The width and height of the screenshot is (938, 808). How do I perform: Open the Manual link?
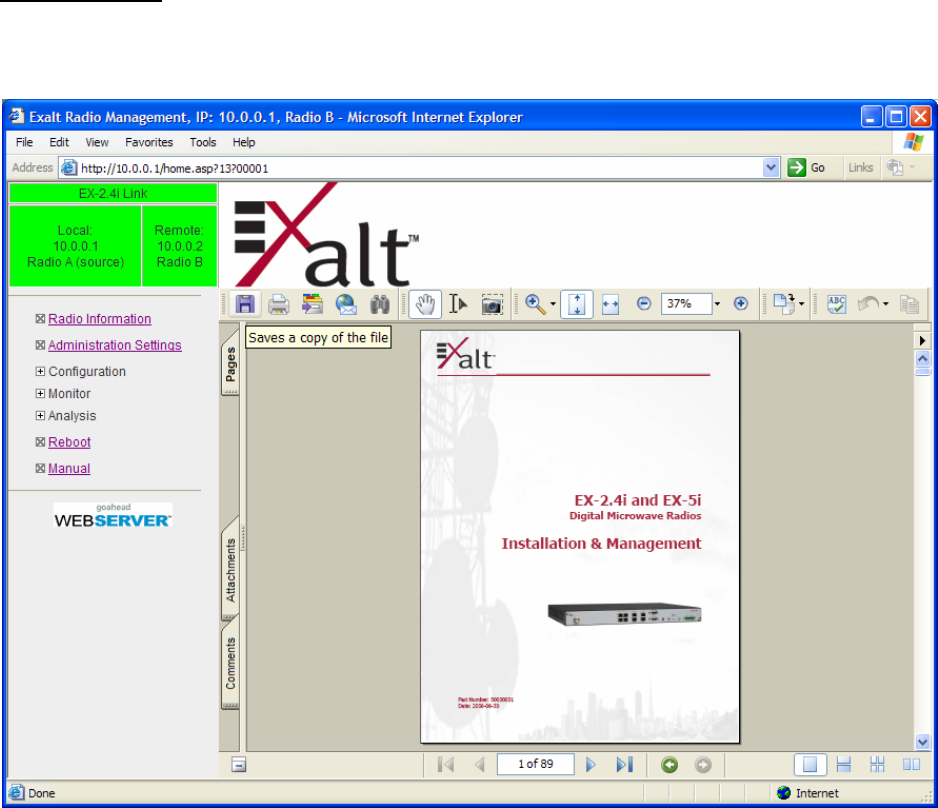point(69,468)
